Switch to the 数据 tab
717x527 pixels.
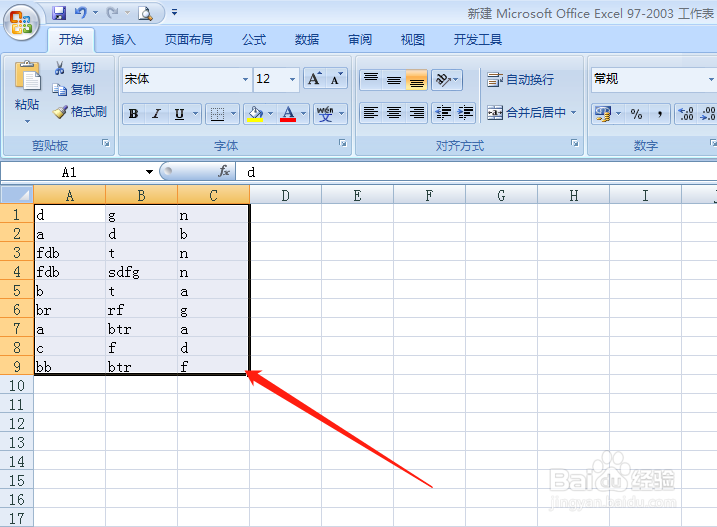tap(306, 40)
